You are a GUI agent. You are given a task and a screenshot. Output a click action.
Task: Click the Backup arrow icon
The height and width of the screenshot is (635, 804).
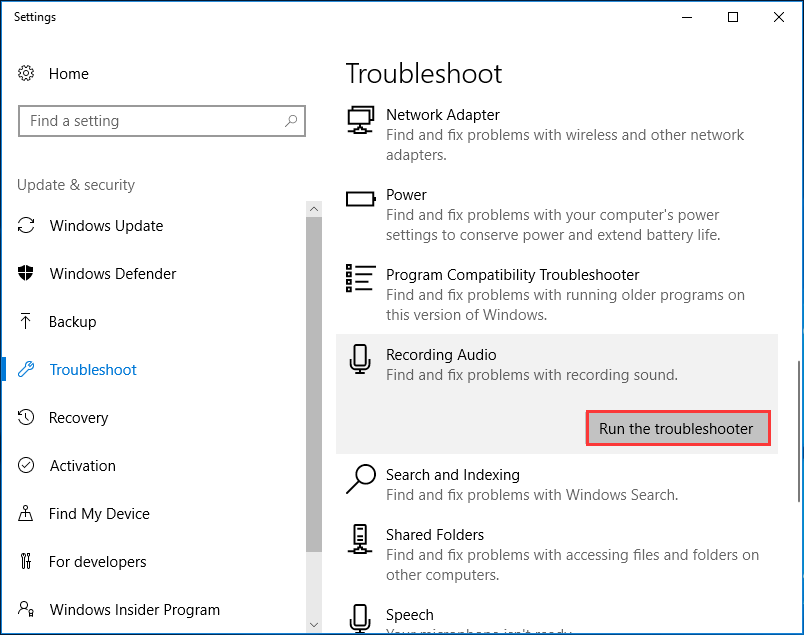(28, 321)
